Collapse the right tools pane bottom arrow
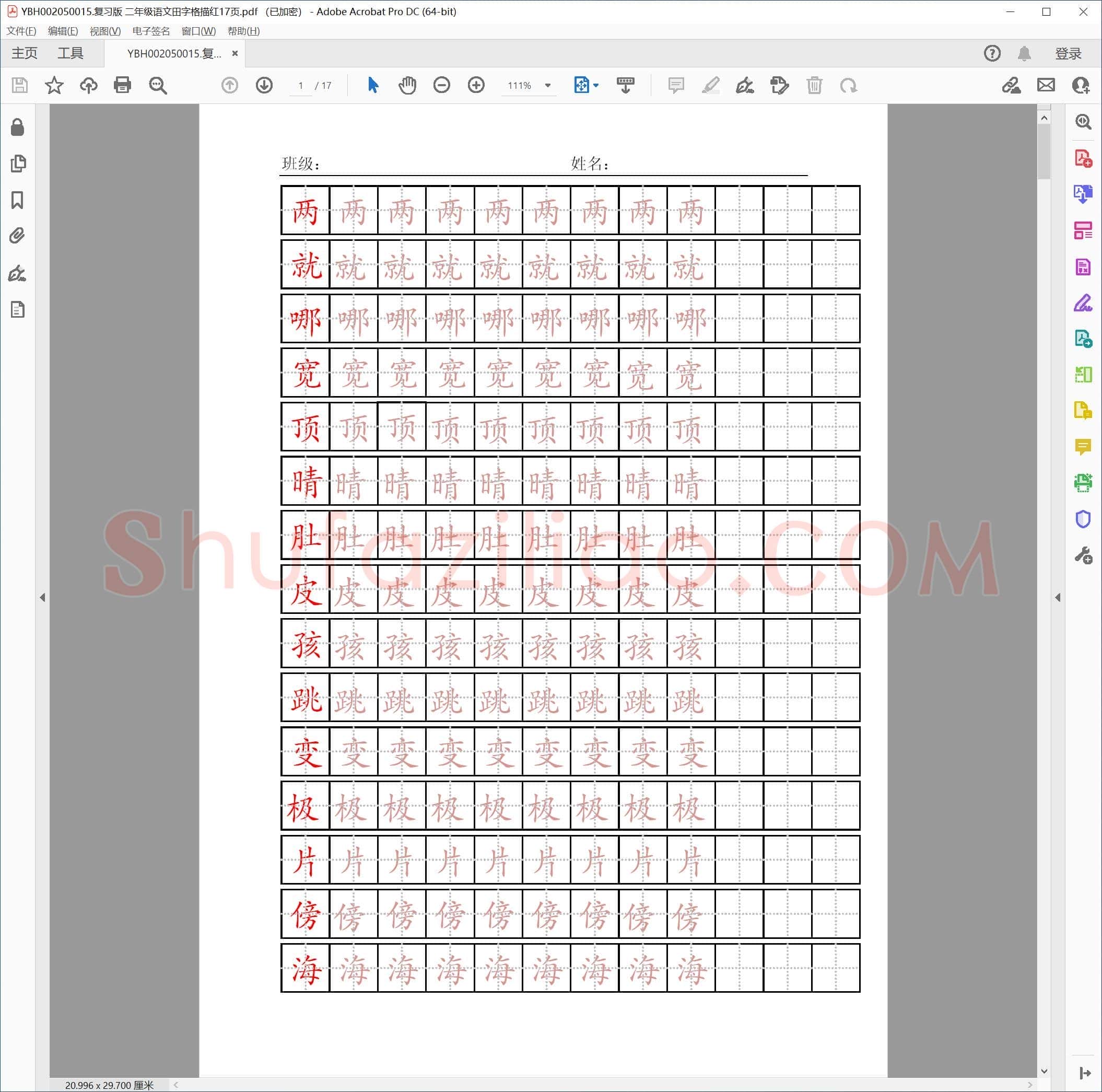 pyautogui.click(x=1084, y=1073)
